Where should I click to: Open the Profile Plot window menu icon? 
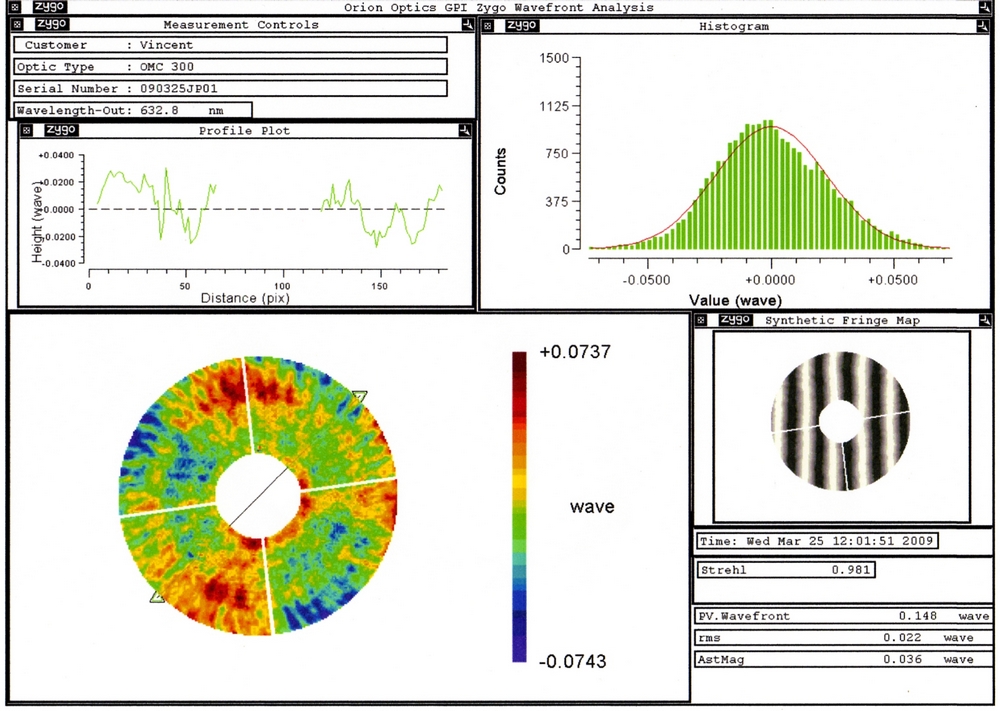coord(26,131)
